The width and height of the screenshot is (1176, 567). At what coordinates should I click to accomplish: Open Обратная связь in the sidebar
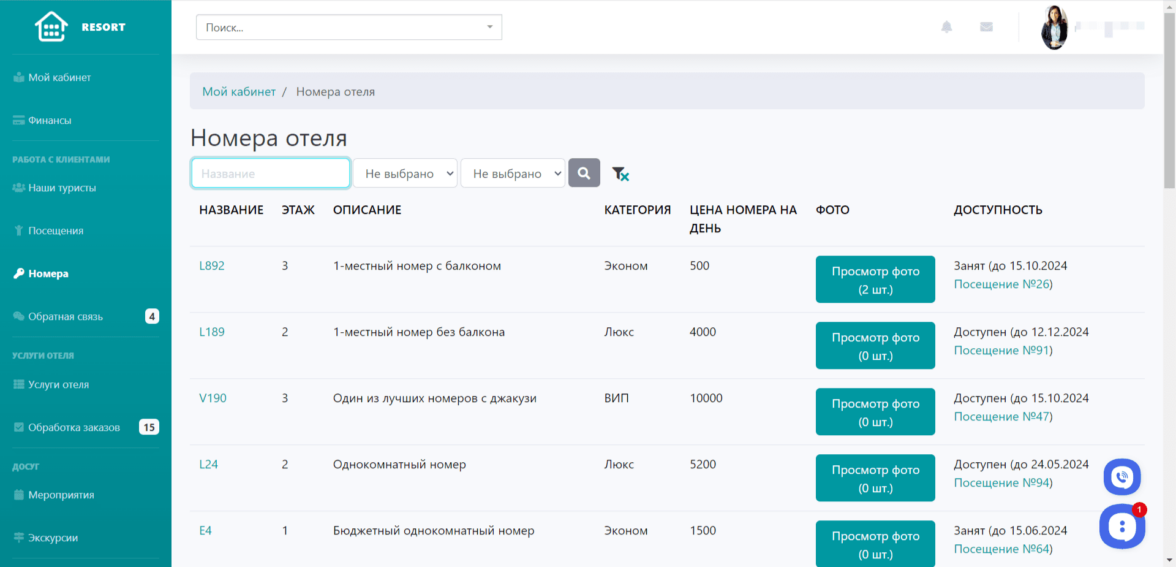65,316
